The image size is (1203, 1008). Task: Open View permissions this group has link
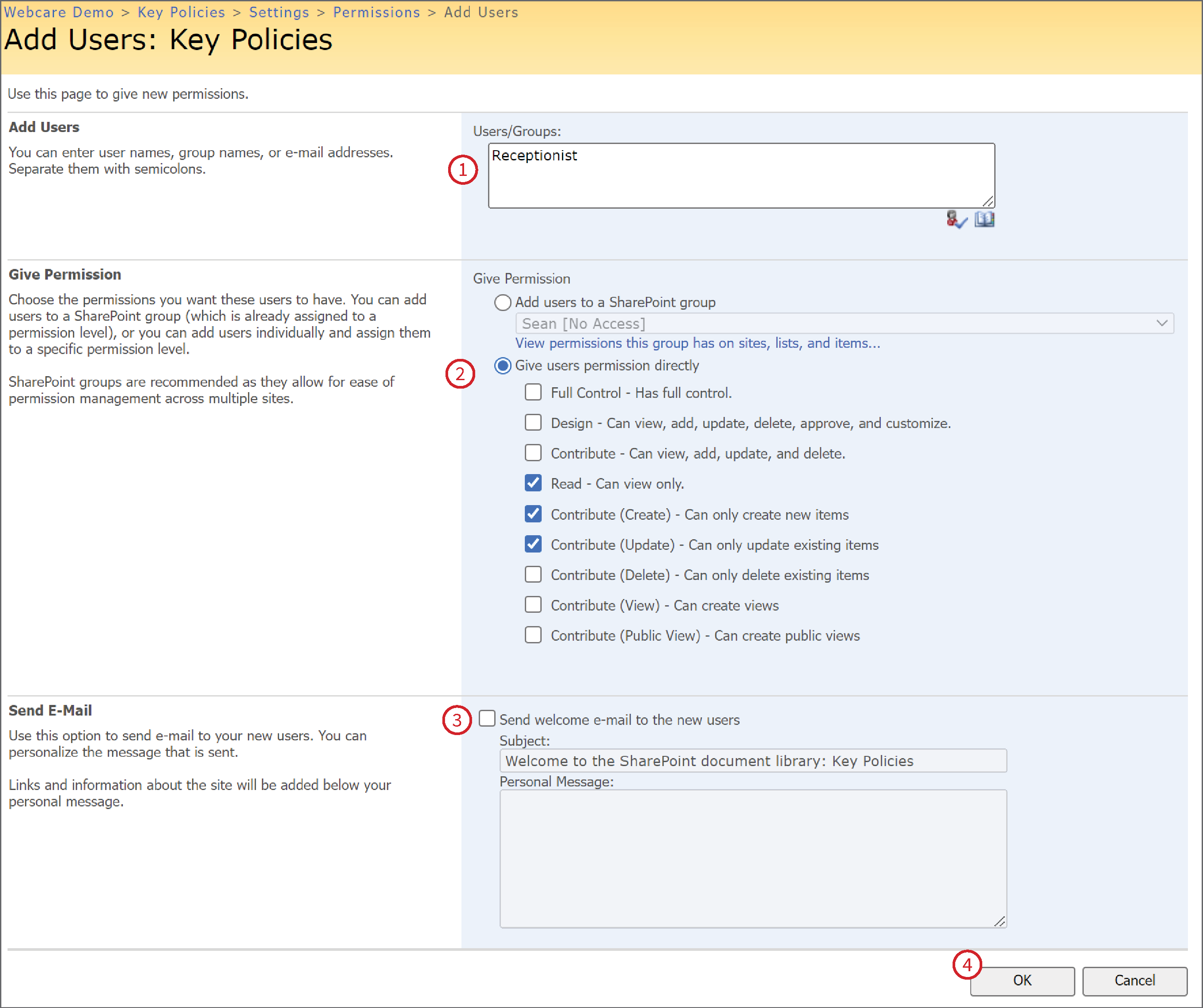pos(698,343)
